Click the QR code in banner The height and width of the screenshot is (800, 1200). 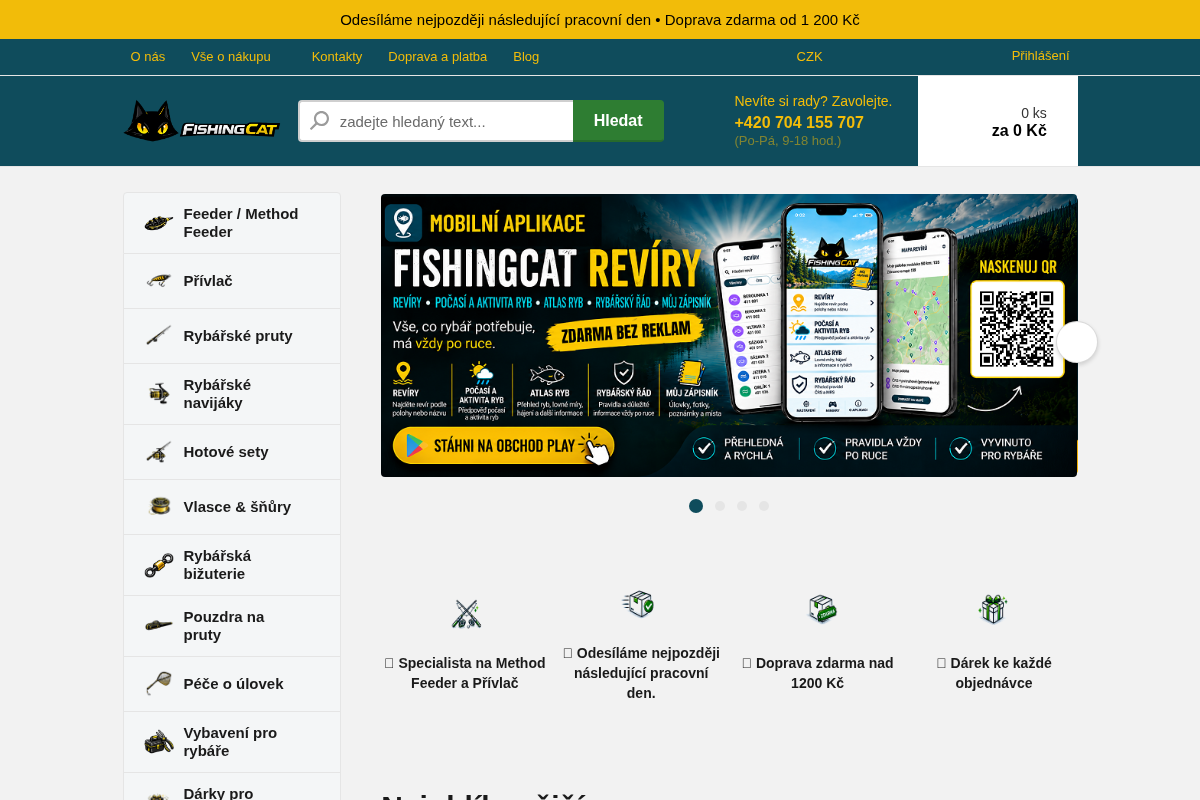tap(1017, 329)
